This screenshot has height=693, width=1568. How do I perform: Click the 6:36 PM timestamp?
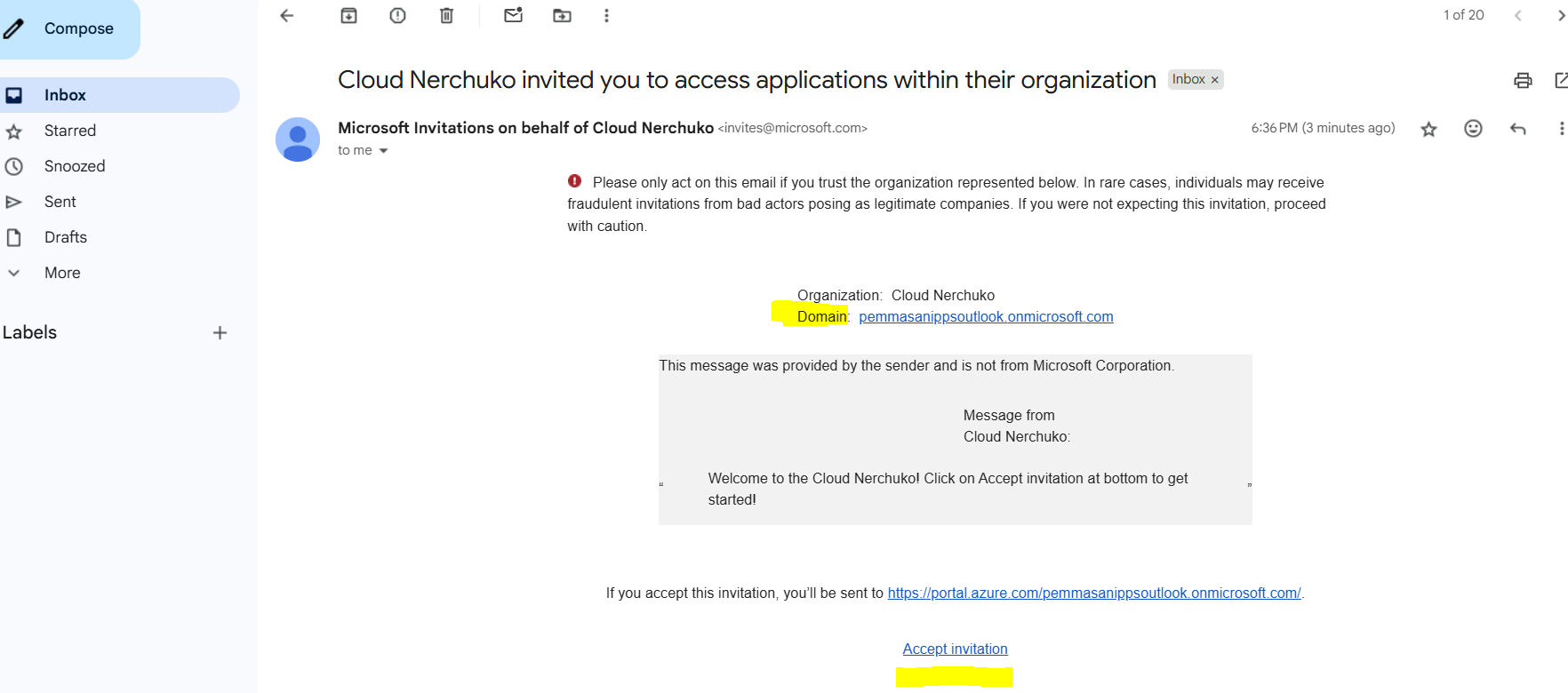click(1323, 128)
